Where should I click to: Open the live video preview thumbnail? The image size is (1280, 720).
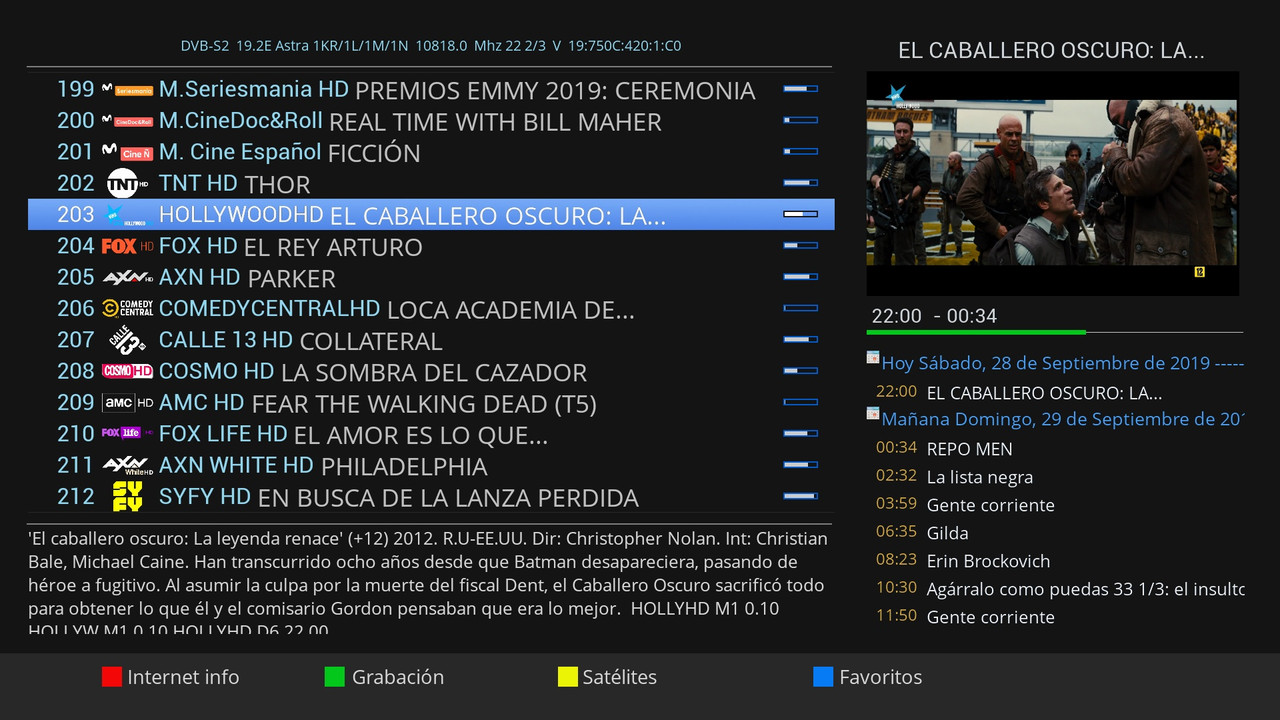[x=1052, y=183]
